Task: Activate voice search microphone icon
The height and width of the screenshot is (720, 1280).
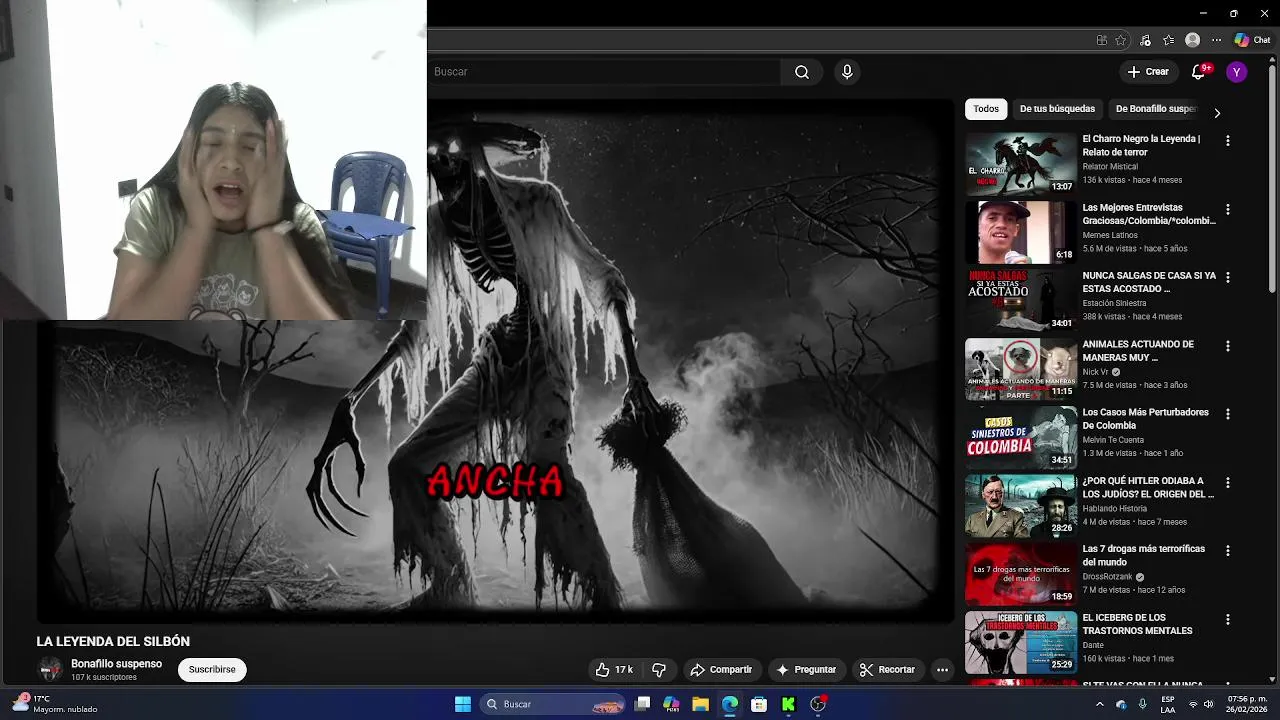Action: [x=847, y=72]
